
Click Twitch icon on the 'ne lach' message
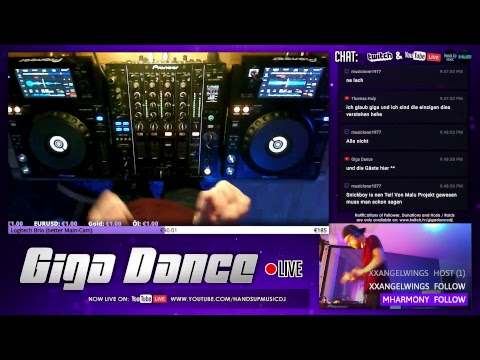point(347,71)
